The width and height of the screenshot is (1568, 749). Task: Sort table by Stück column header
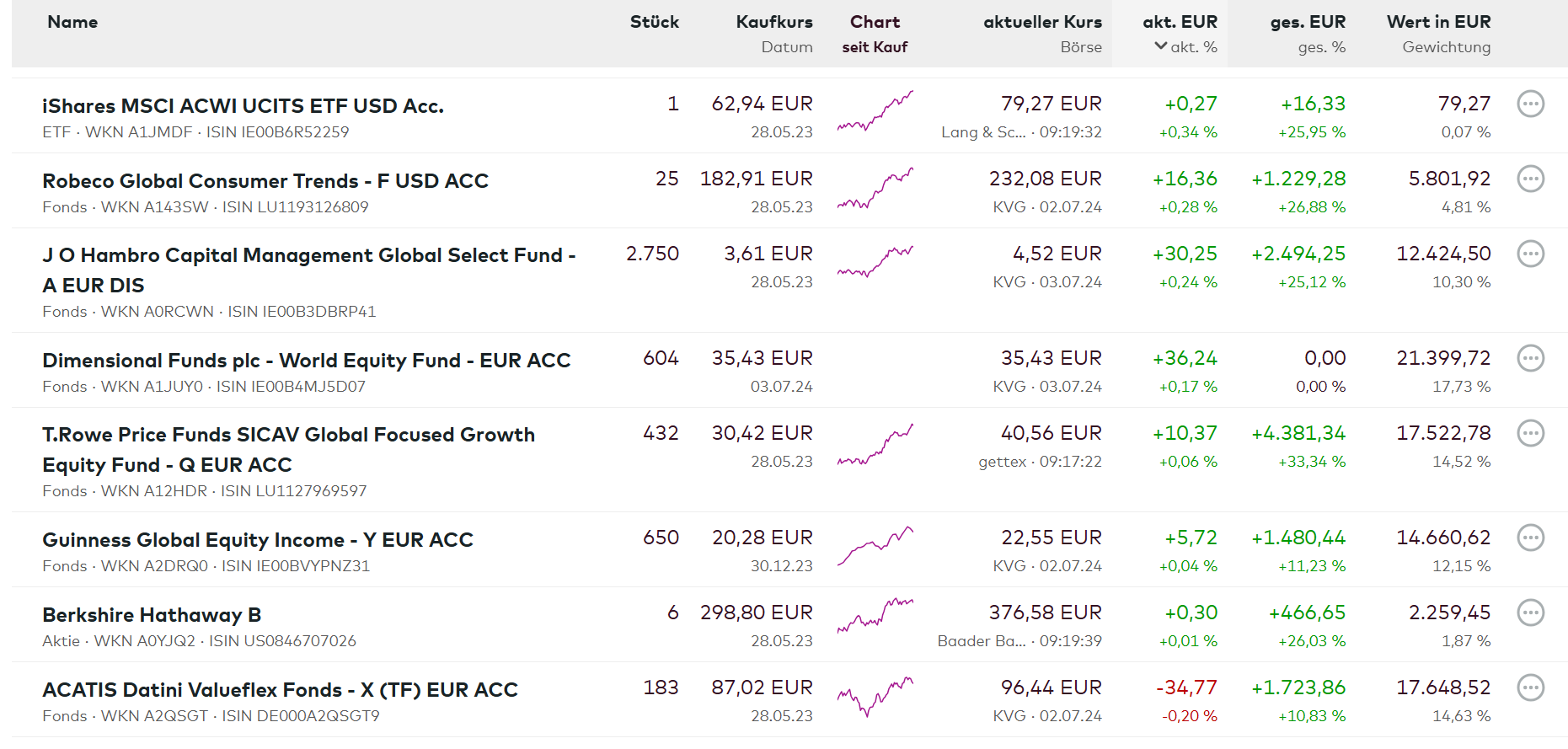(654, 23)
